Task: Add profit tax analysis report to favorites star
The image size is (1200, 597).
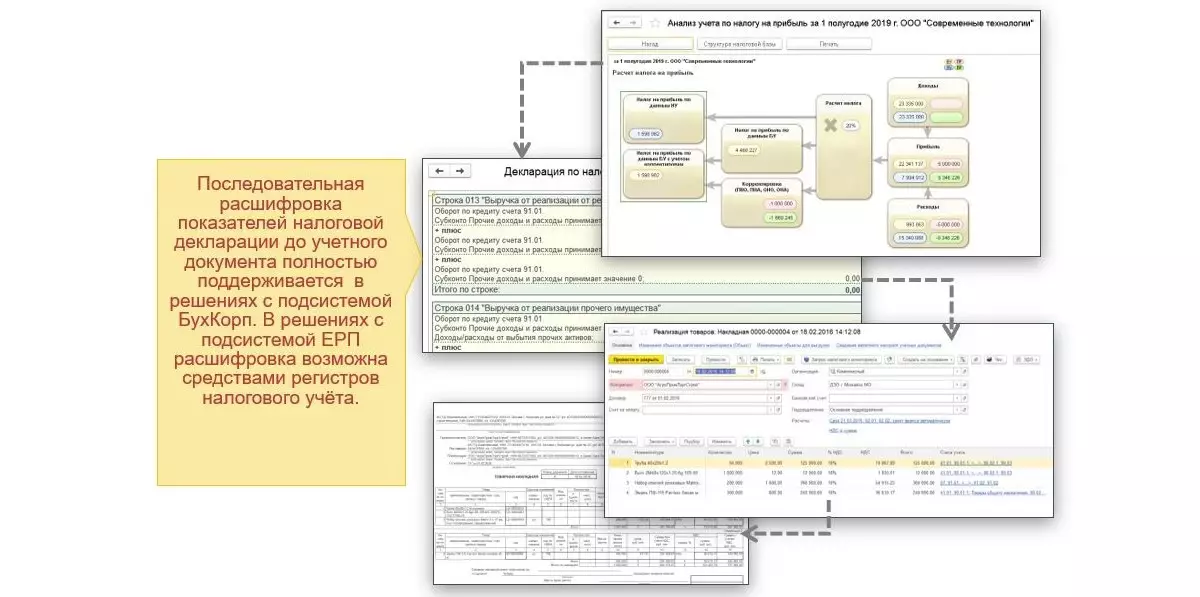Action: pos(655,22)
